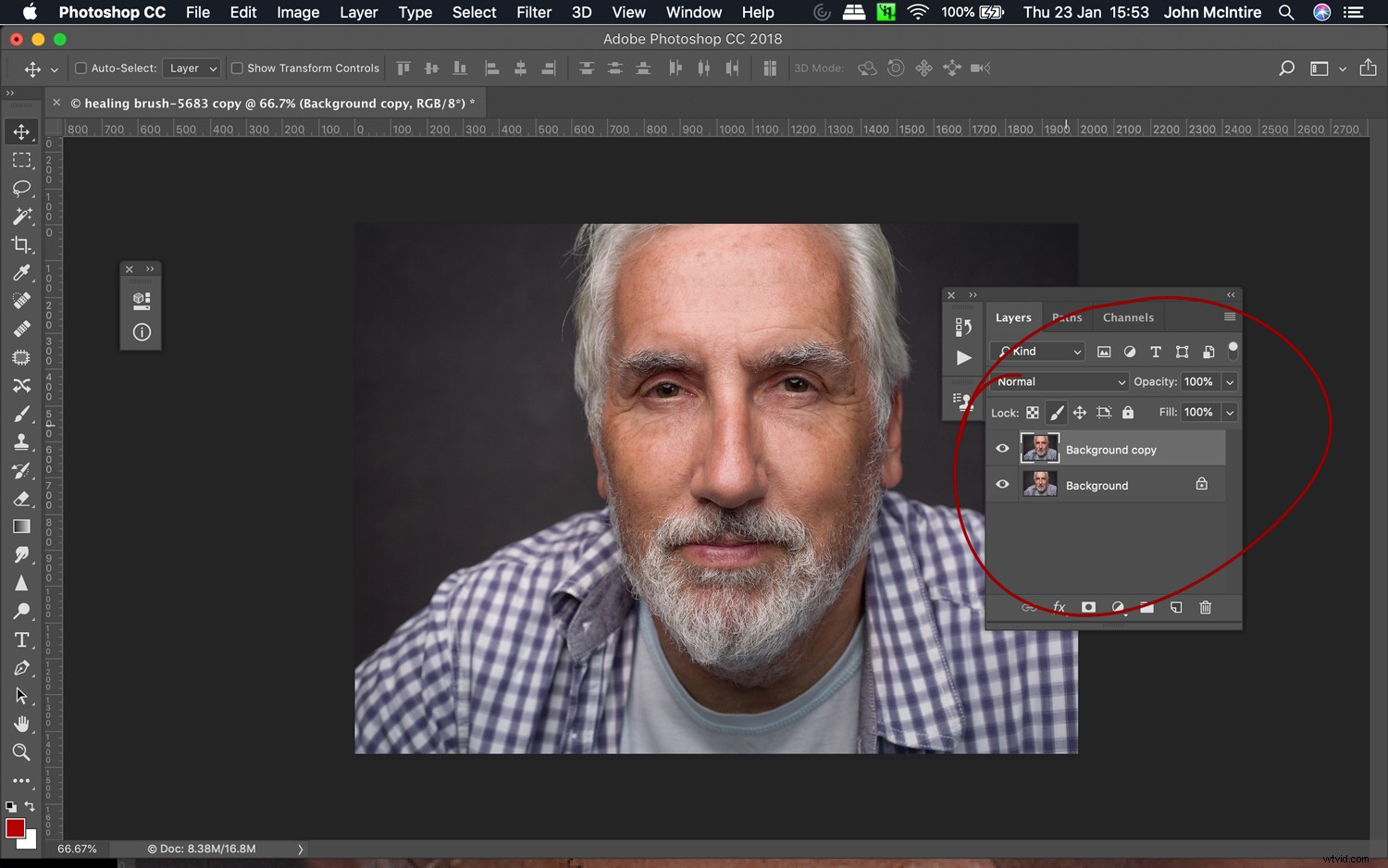This screenshot has height=868, width=1388.
Task: Open the Opacity value dropdown
Action: coord(1231,381)
